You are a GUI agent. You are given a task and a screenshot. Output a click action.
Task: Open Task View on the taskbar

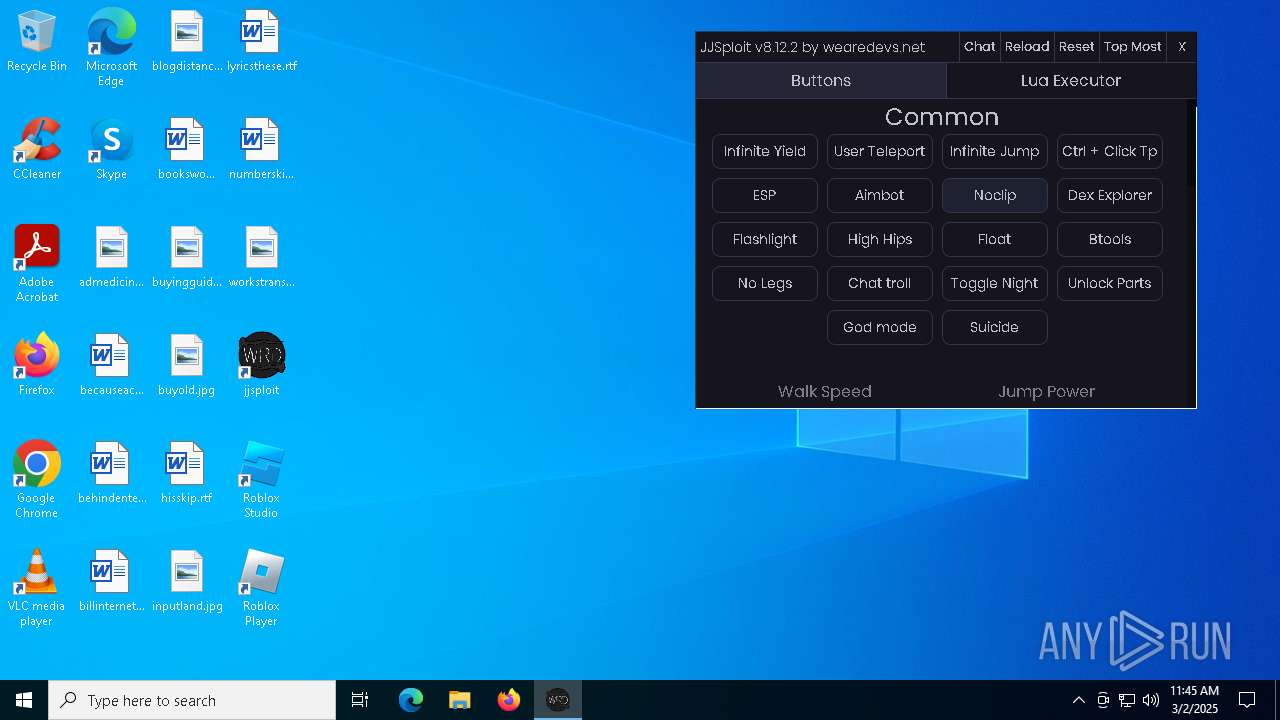[x=360, y=700]
